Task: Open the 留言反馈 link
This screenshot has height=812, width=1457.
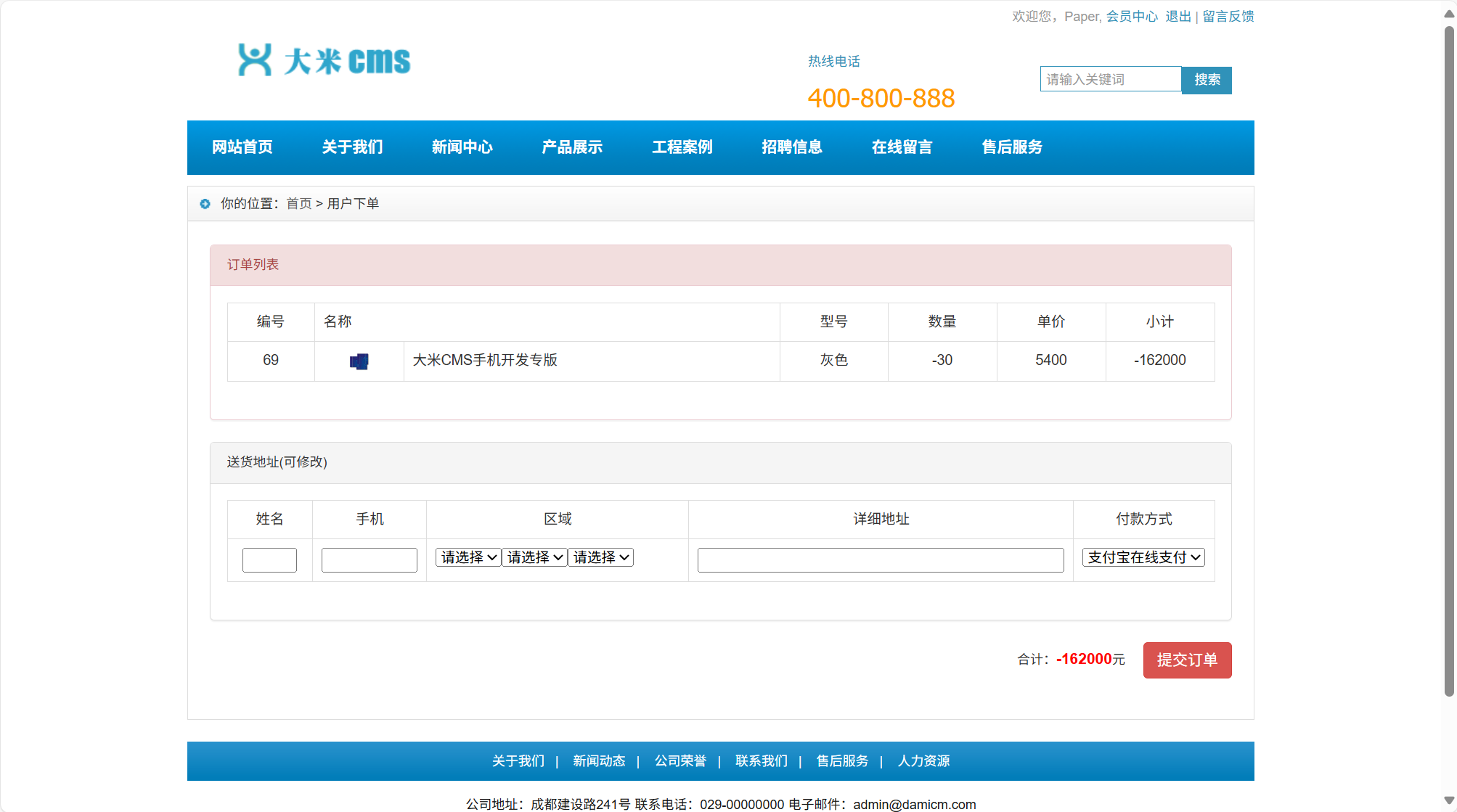Action: tap(1228, 16)
